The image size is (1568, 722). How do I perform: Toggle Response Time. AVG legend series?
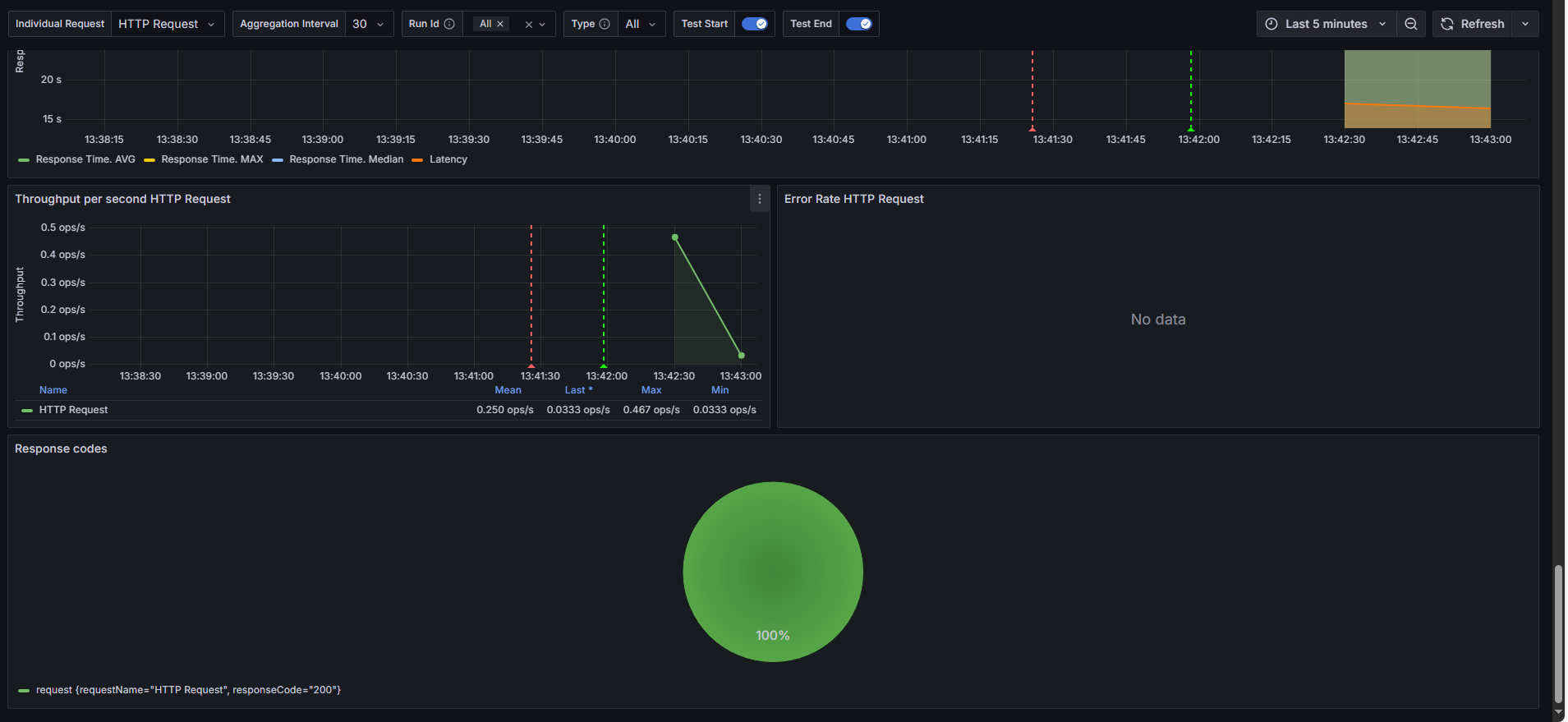click(x=85, y=159)
